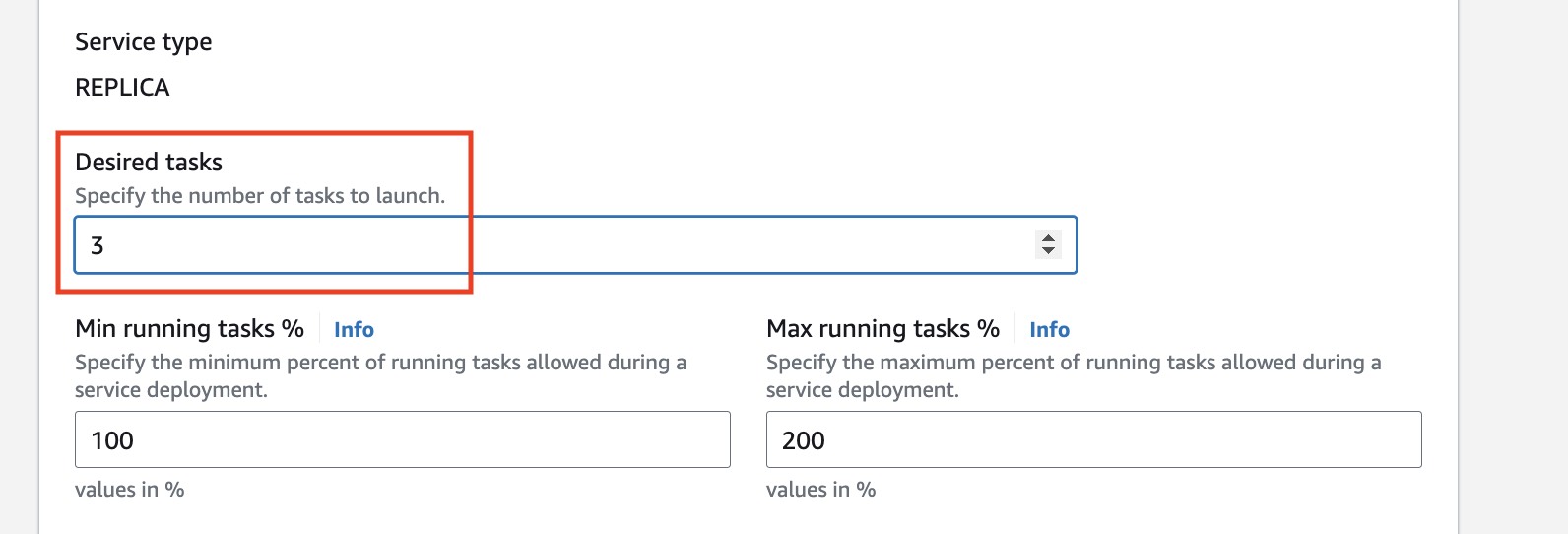Open Info link beside Max running tasks %
Viewport: 1568px width, 534px height.
1049,330
